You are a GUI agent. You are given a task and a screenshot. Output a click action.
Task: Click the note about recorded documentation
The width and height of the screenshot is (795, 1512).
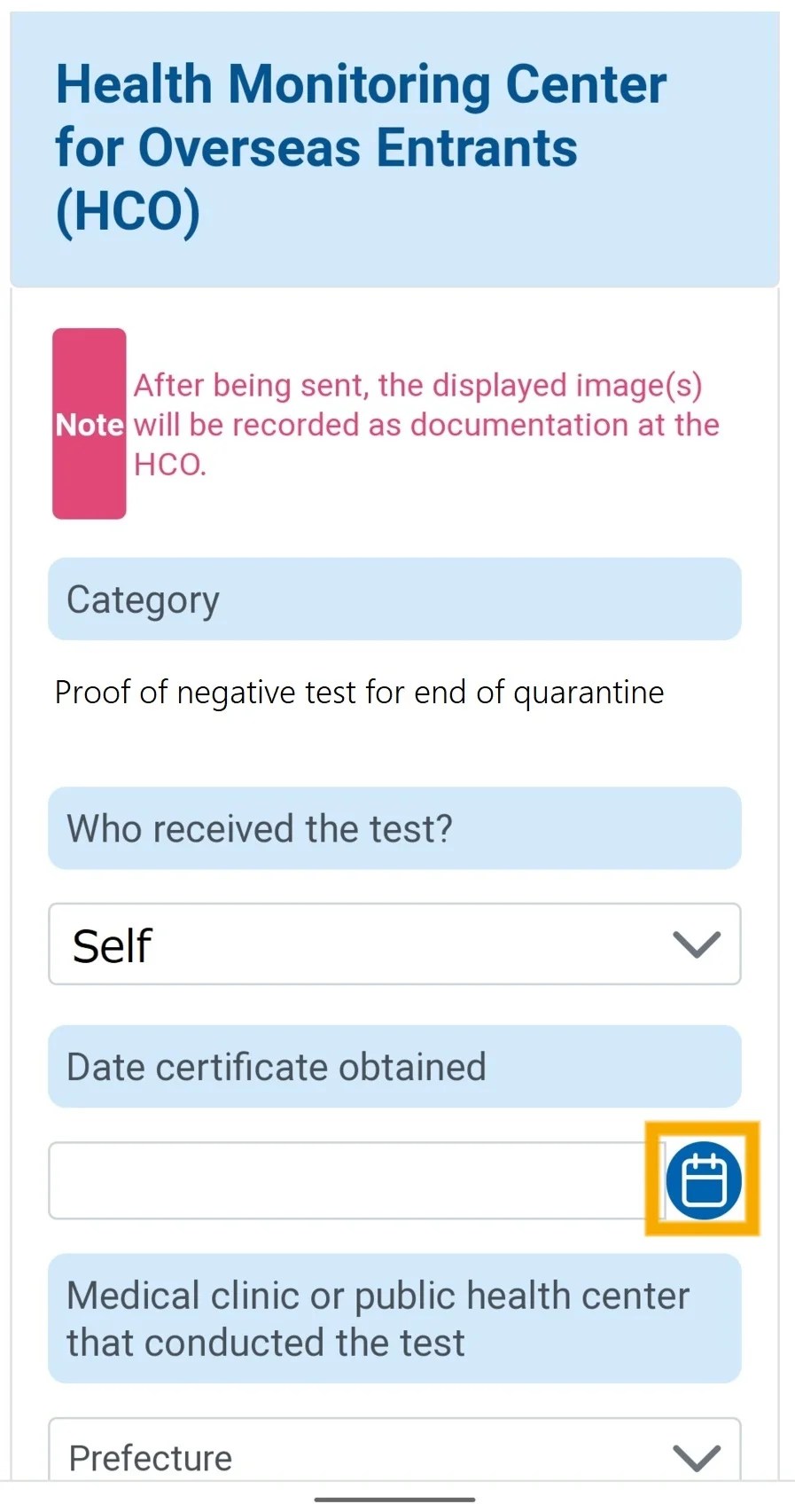point(425,424)
